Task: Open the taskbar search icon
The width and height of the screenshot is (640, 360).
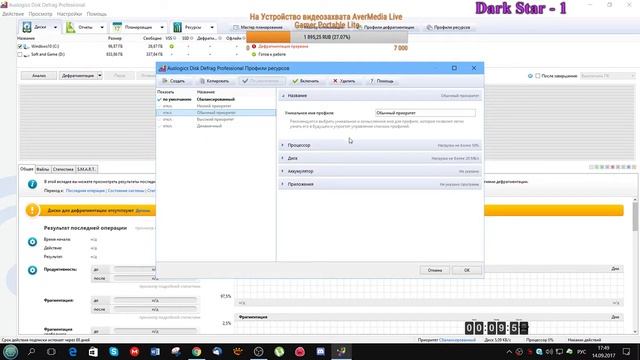Action: pyautogui.click(x=31, y=351)
